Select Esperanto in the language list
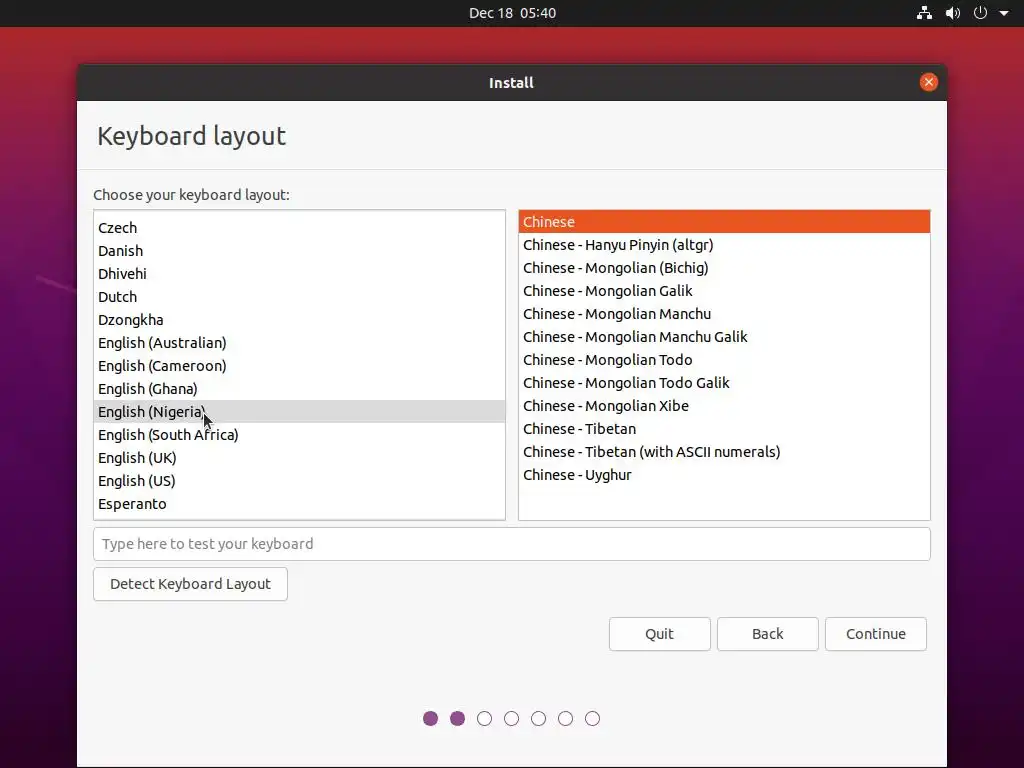The width and height of the screenshot is (1024, 768). tap(299, 504)
